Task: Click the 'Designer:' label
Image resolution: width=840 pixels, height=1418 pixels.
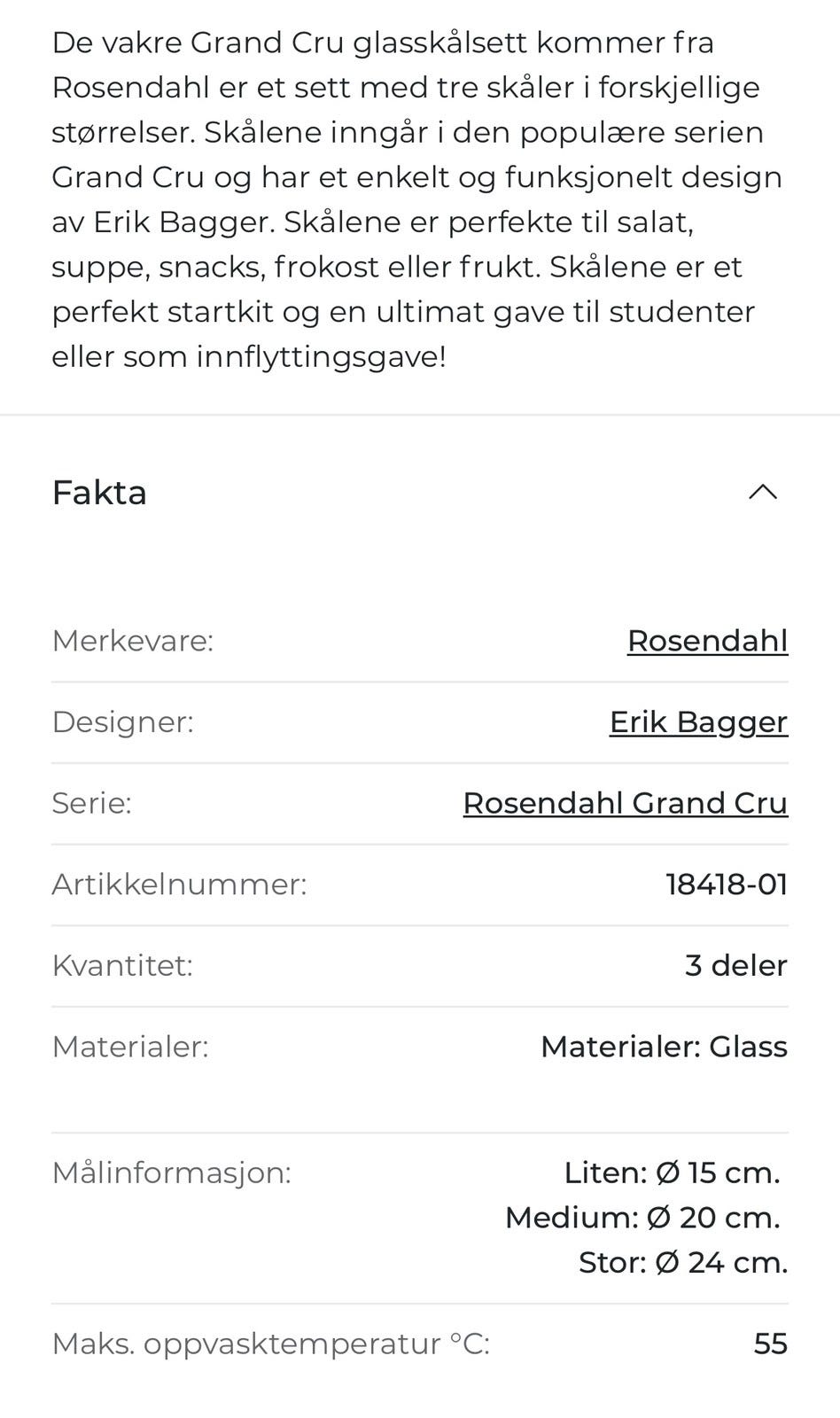Action: [122, 722]
